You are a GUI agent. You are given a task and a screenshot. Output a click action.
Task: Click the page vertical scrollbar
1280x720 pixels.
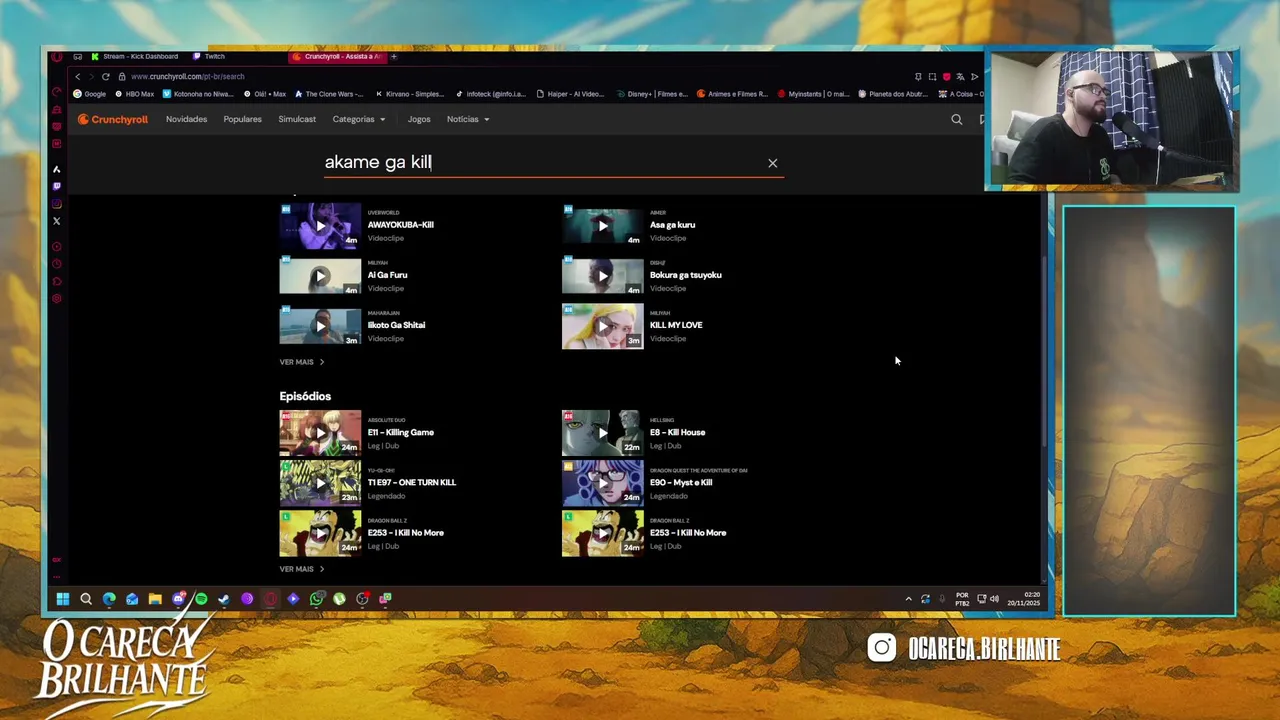tap(1045, 350)
